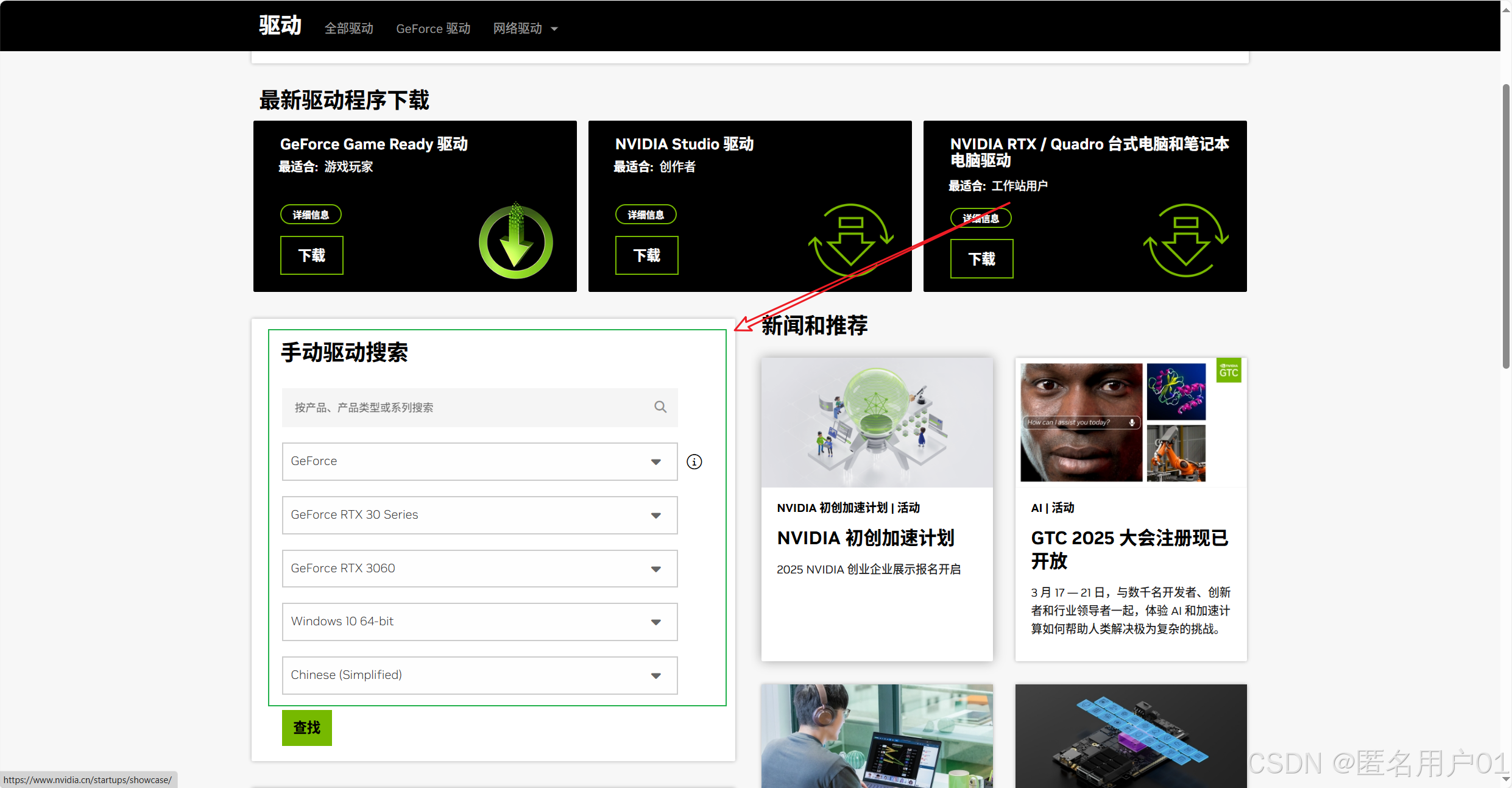Click the search magnifier icon
This screenshot has height=788, width=1512.
coord(660,407)
